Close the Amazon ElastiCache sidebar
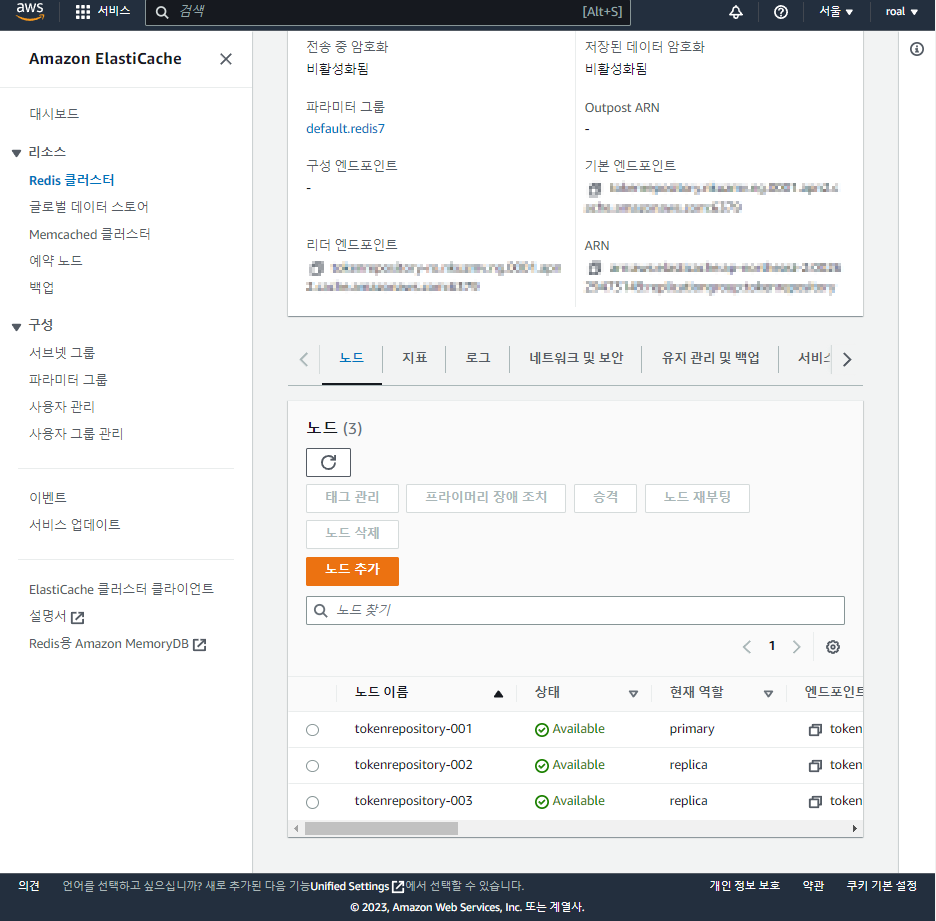 [x=226, y=59]
